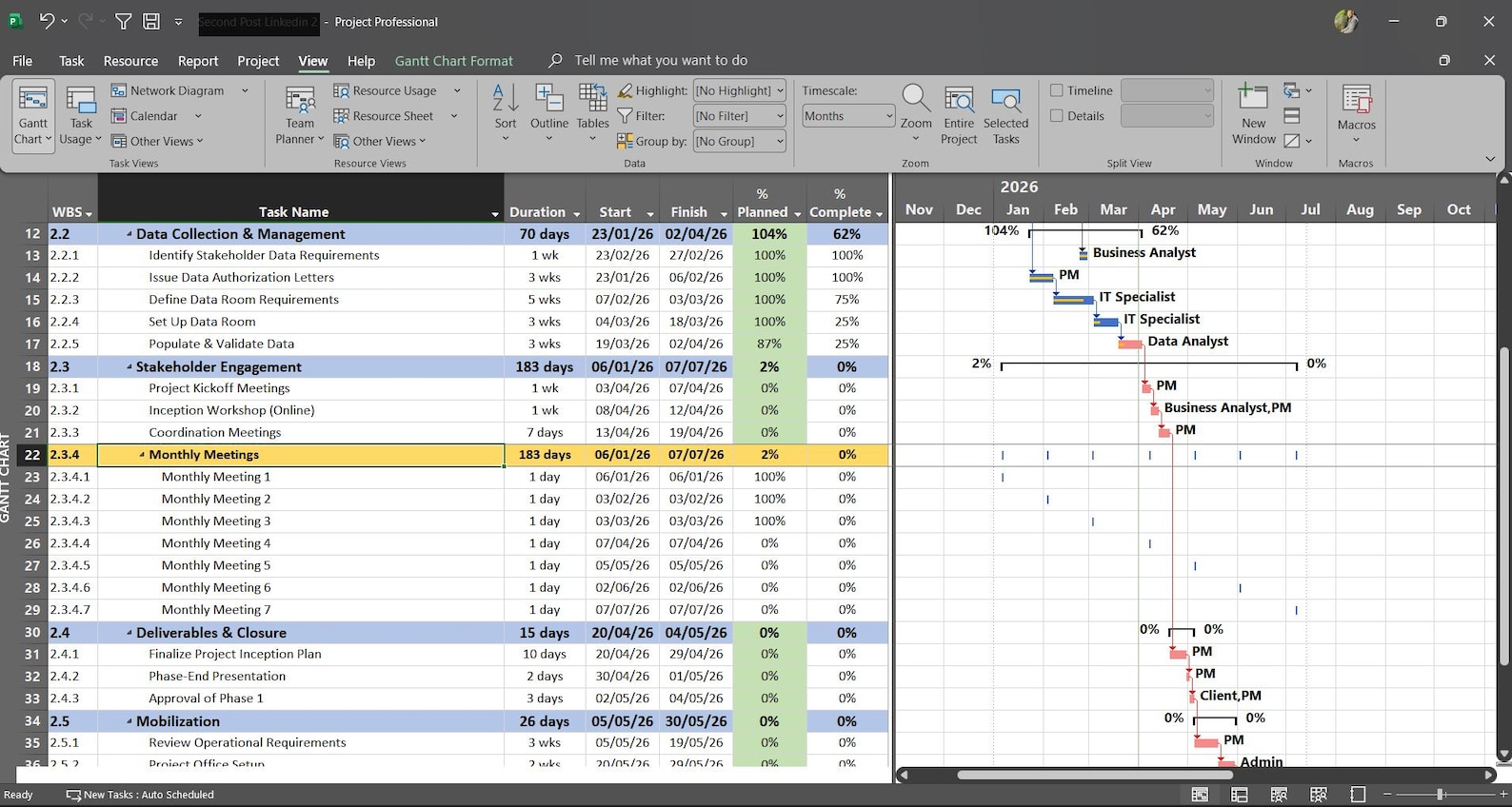Open the Macros menu
This screenshot has height=807, width=1512.
[1356, 114]
